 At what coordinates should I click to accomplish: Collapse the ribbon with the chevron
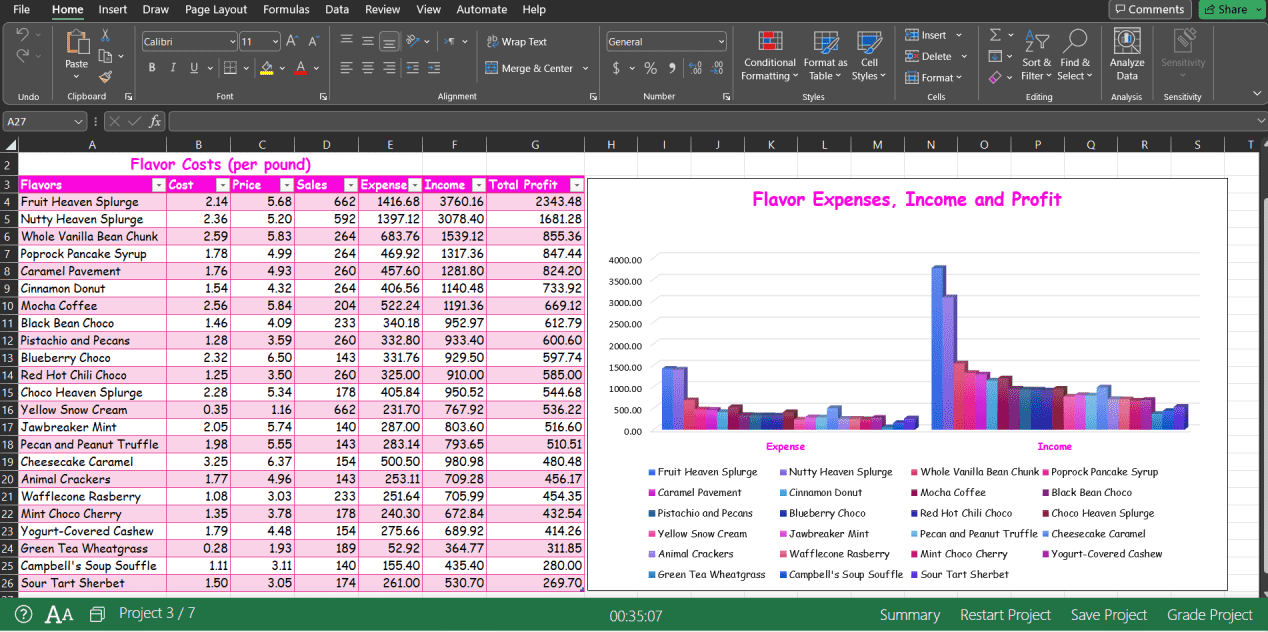tap(1257, 94)
